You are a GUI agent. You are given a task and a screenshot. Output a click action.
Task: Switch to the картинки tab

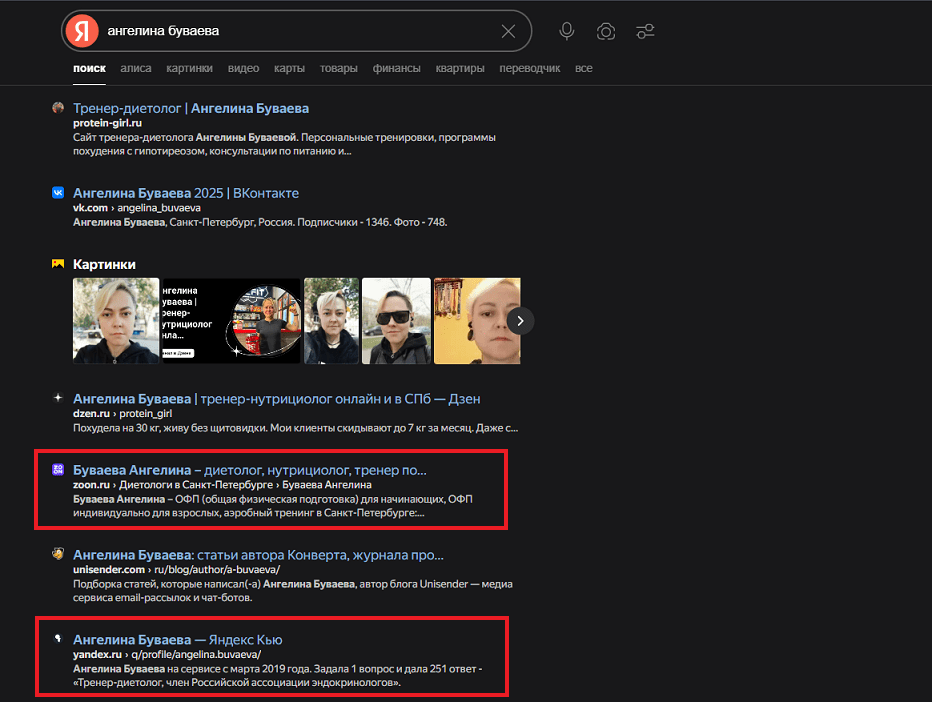(190, 68)
